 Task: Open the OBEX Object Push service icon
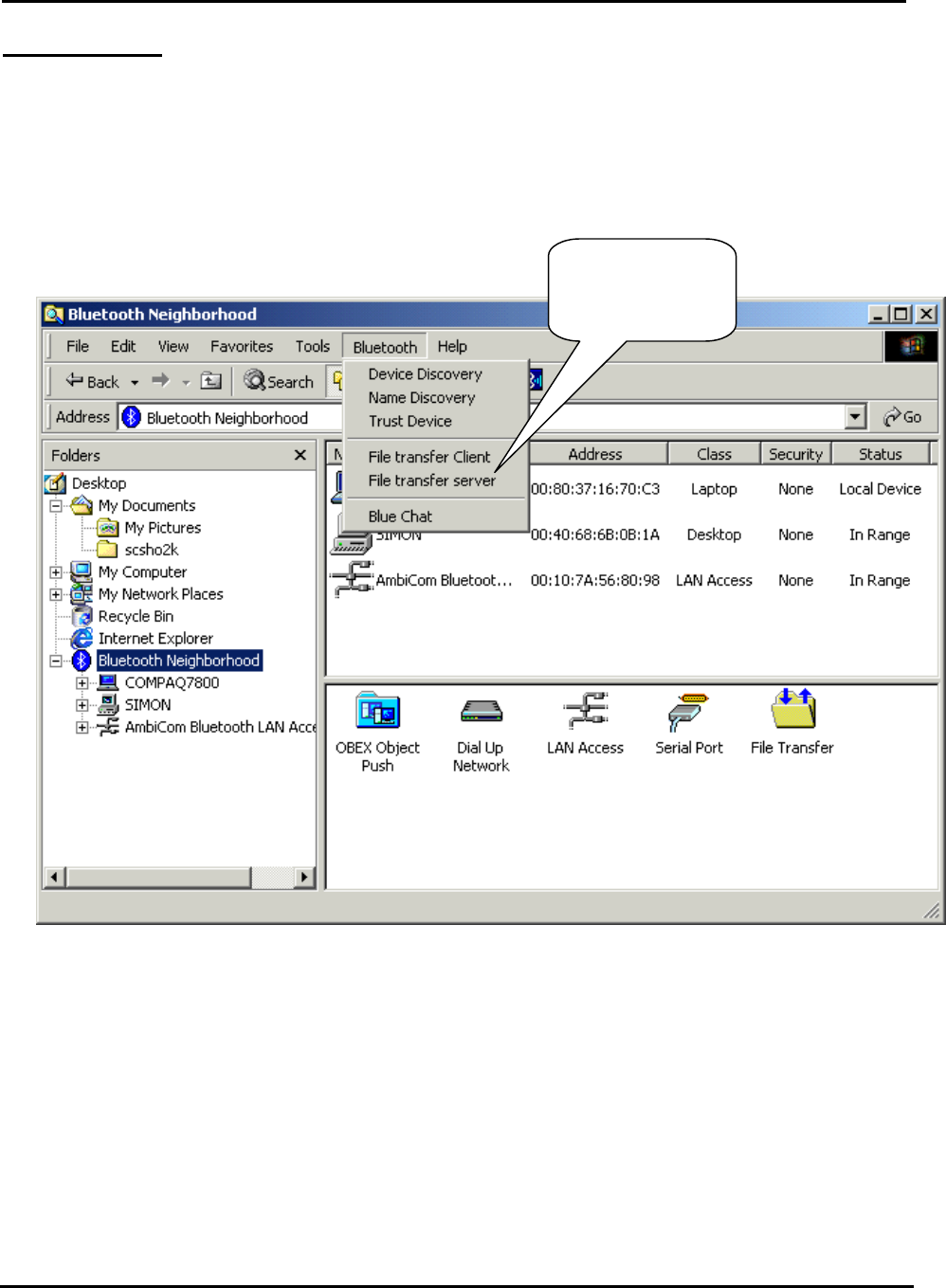point(377,712)
